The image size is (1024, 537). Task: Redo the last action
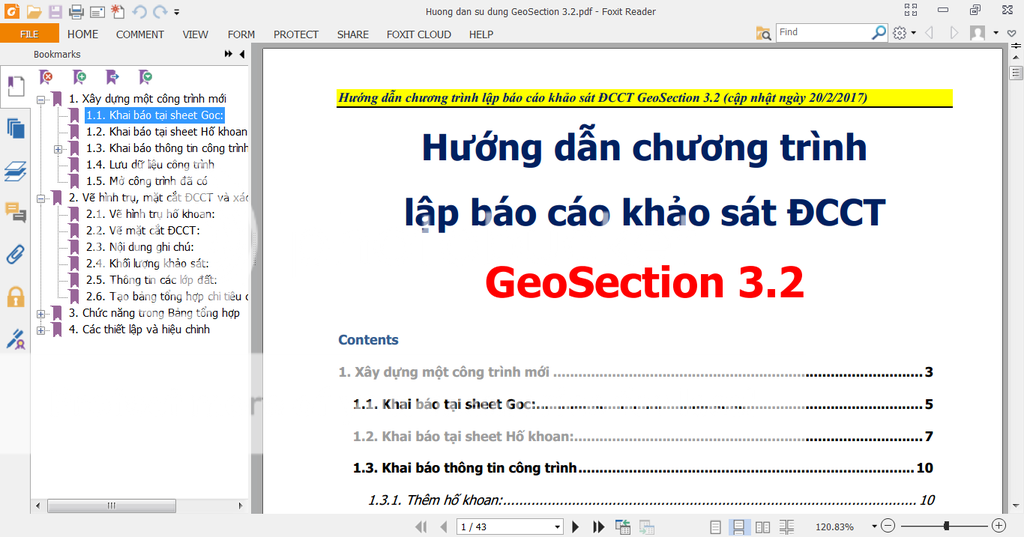[x=159, y=11]
